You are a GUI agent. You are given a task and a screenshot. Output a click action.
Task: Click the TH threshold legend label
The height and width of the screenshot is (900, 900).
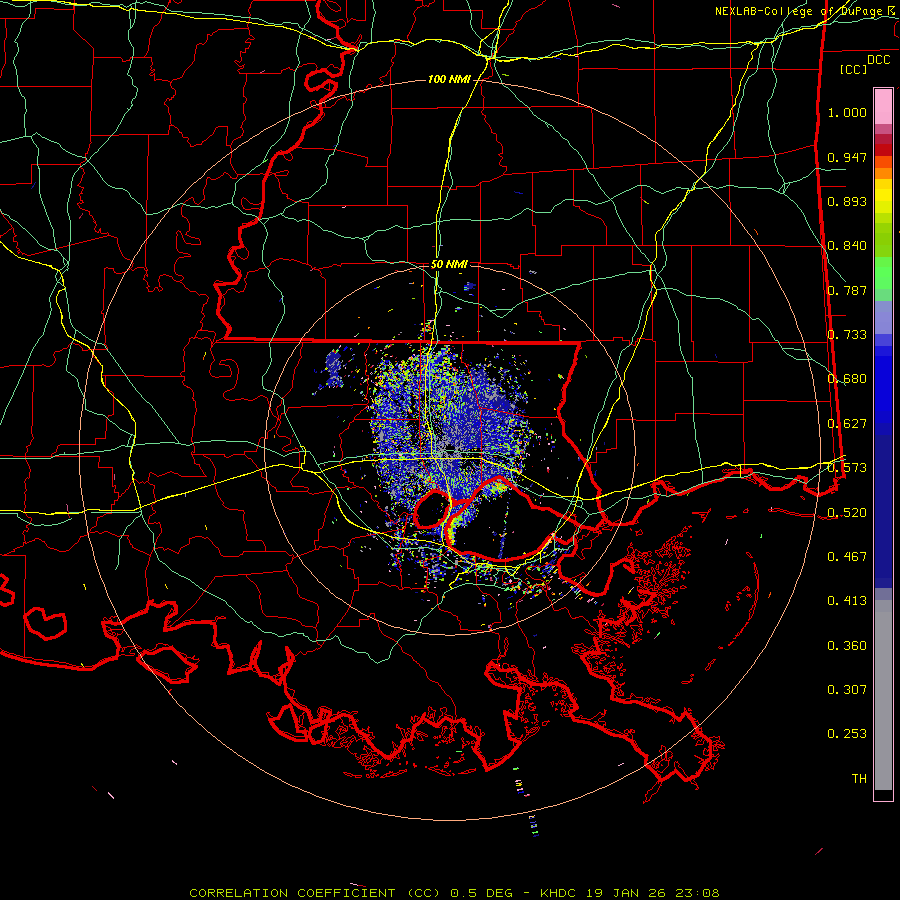pyautogui.click(x=859, y=779)
